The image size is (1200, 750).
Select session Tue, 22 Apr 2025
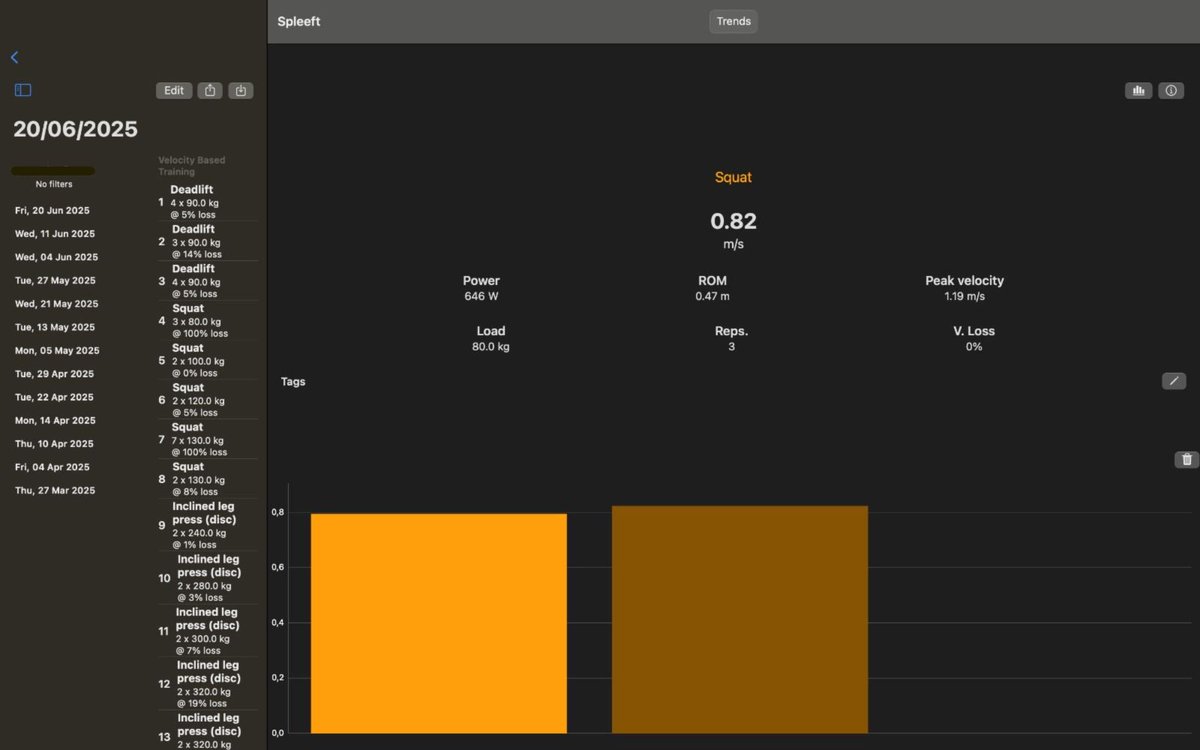point(54,397)
